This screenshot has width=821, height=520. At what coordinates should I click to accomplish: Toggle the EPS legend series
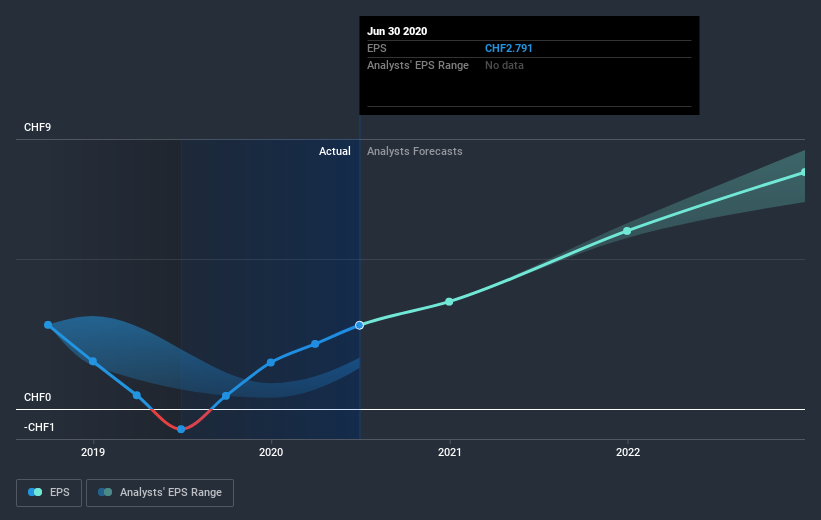(49, 493)
